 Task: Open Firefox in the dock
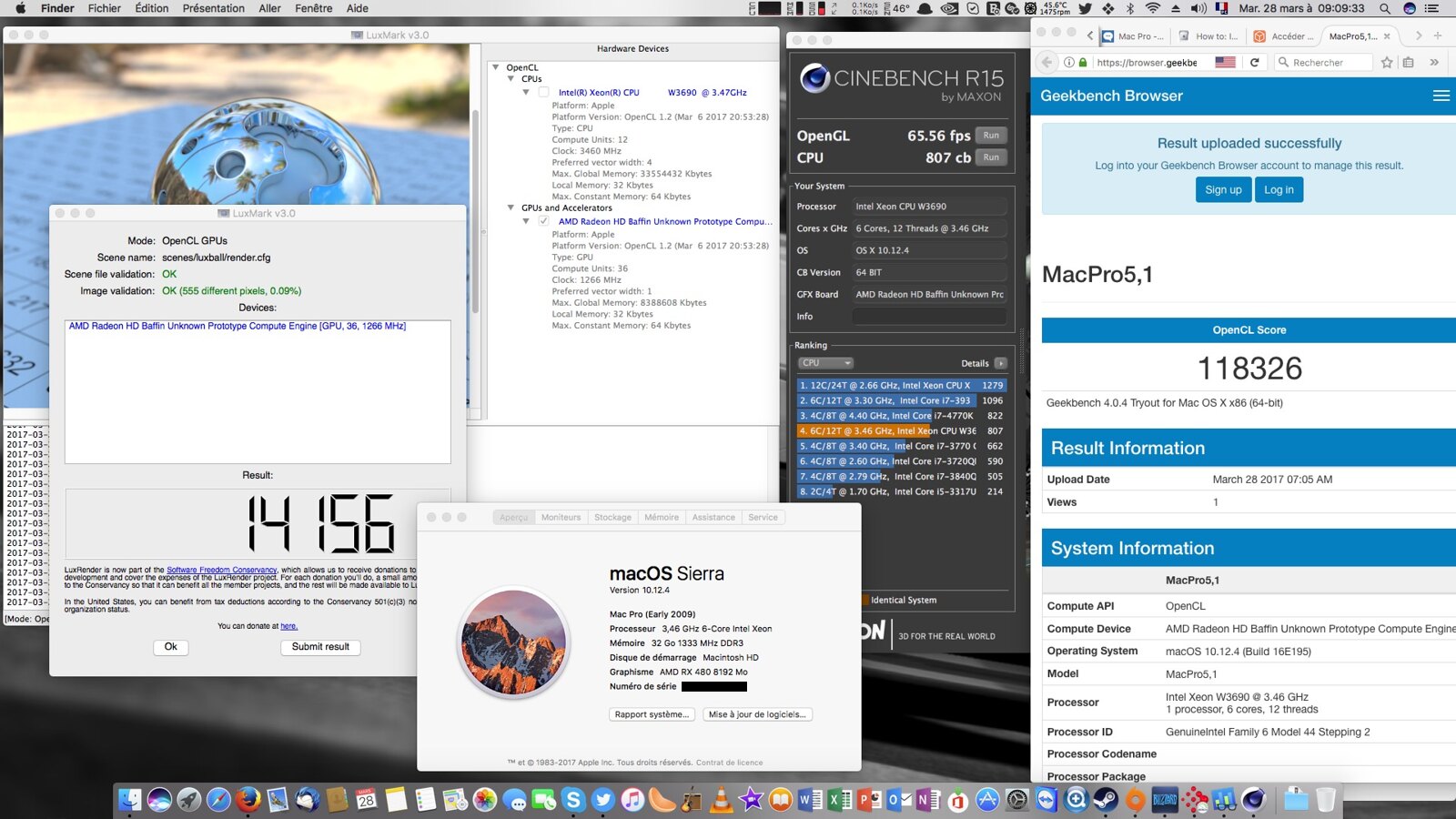tap(248, 800)
